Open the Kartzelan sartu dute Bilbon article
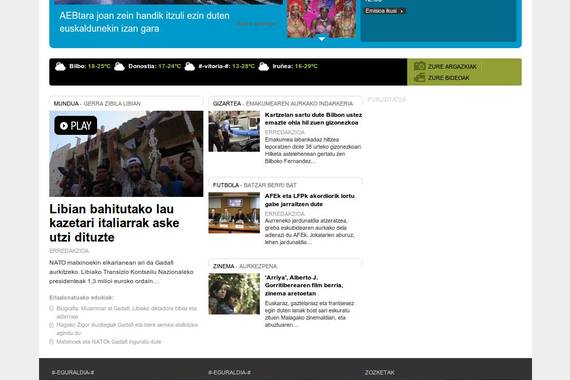Viewport: 570px width, 380px height. click(x=313, y=119)
